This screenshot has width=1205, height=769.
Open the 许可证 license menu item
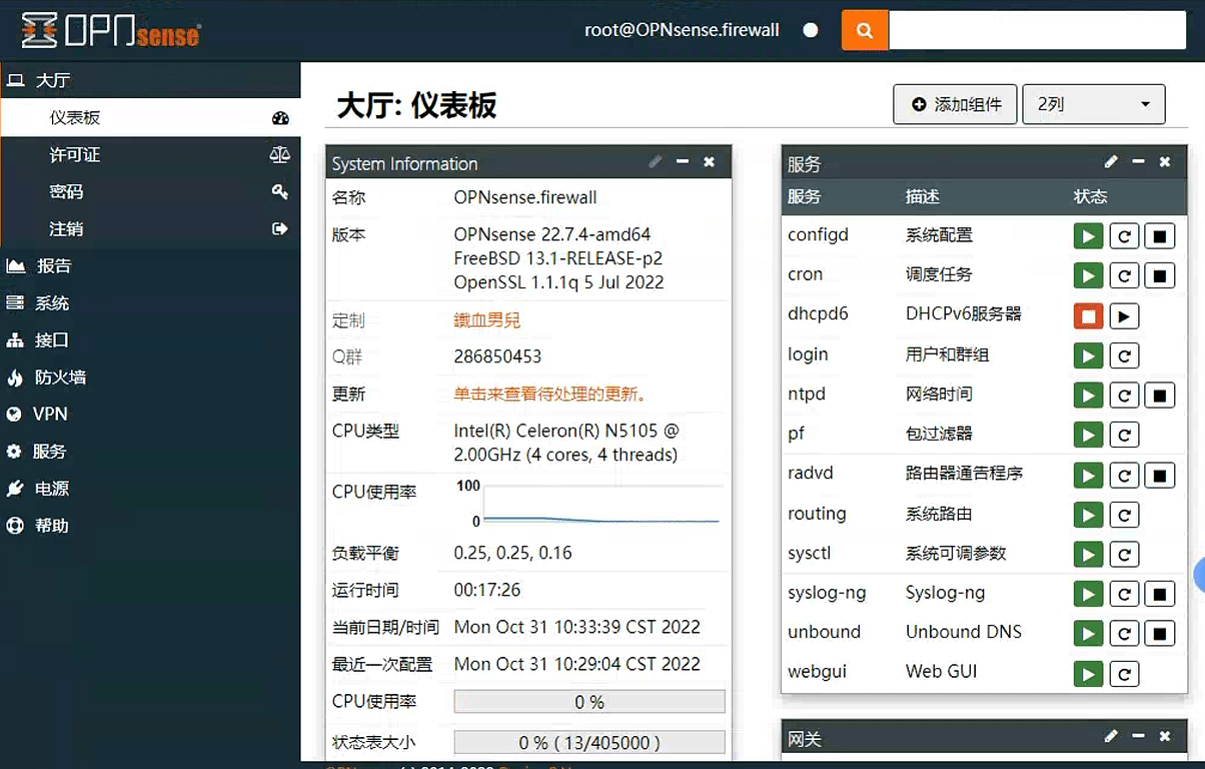75,155
